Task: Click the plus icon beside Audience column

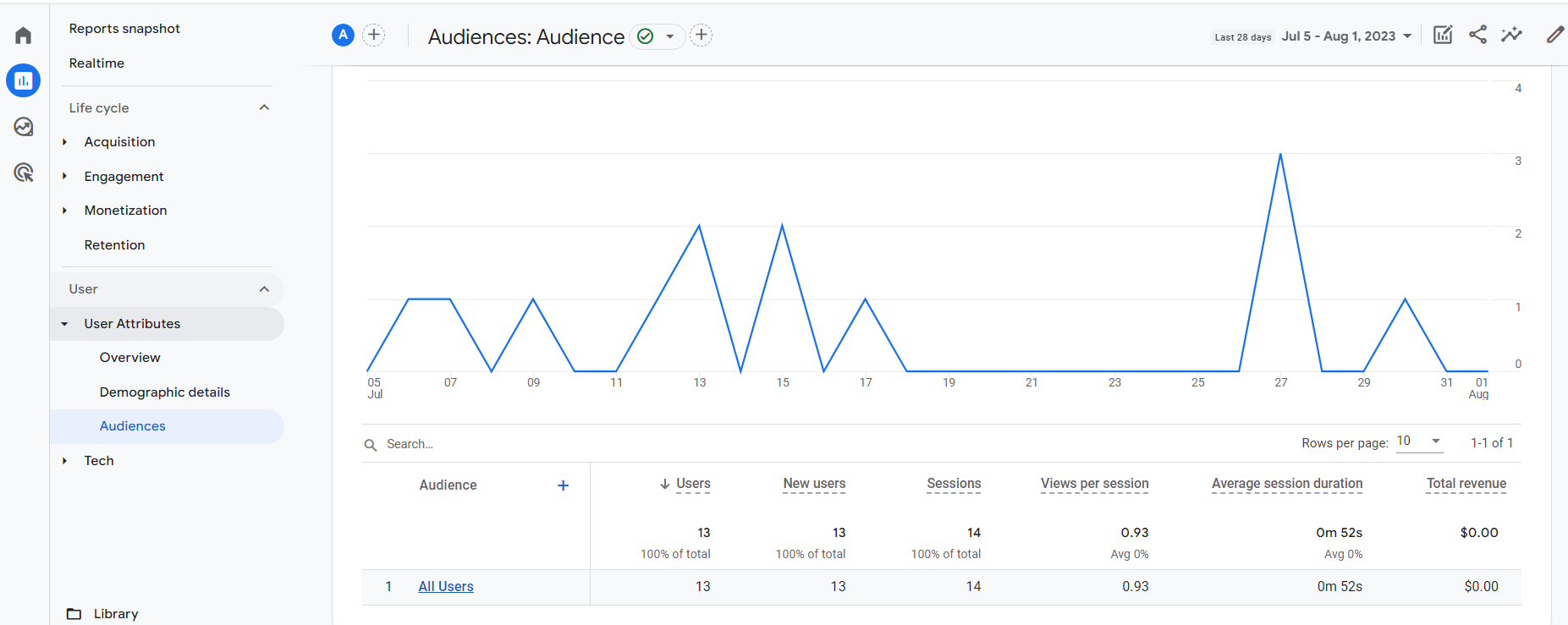Action: click(563, 485)
